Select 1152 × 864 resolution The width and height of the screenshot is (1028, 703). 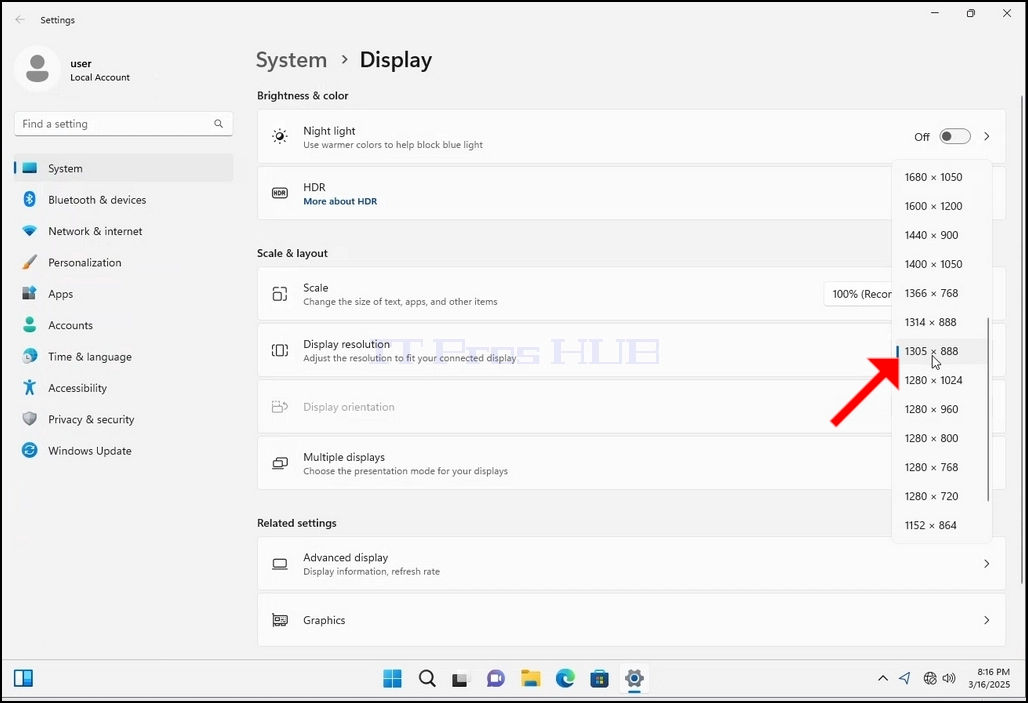941,525
